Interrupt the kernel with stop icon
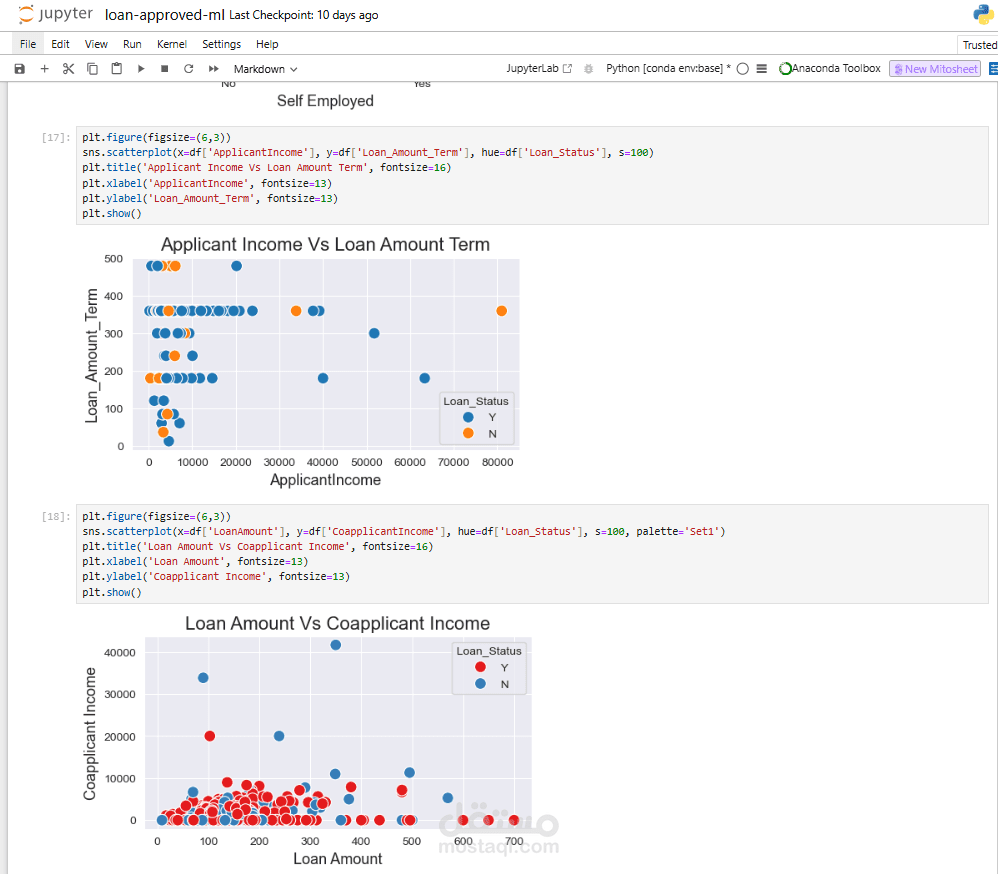 (x=164, y=69)
